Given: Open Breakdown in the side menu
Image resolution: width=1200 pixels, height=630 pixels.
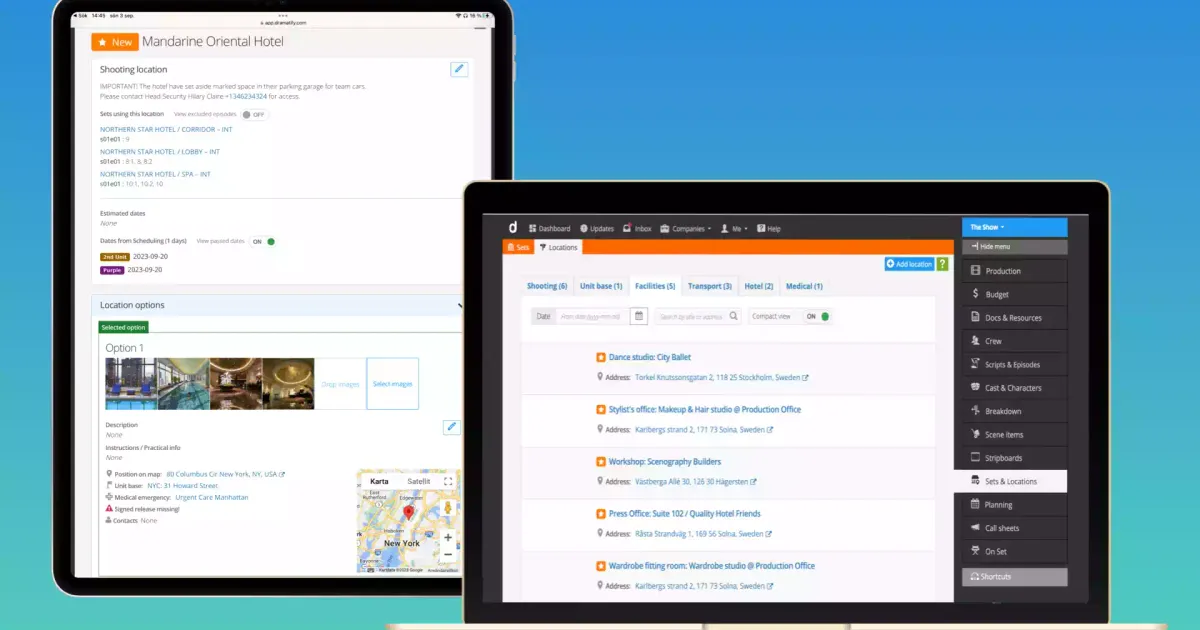Looking at the screenshot, I should [1015, 411].
